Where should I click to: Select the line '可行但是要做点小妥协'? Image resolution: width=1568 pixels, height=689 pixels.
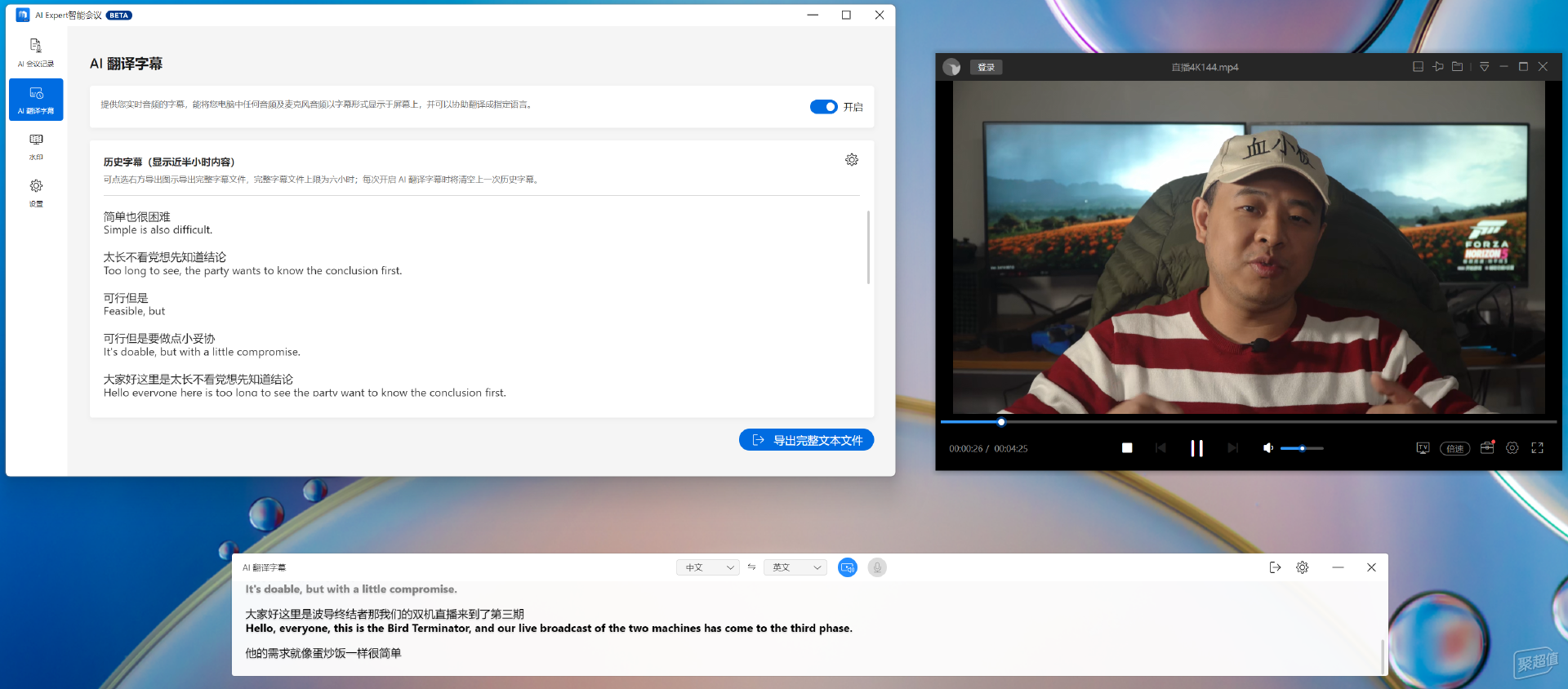coord(159,339)
